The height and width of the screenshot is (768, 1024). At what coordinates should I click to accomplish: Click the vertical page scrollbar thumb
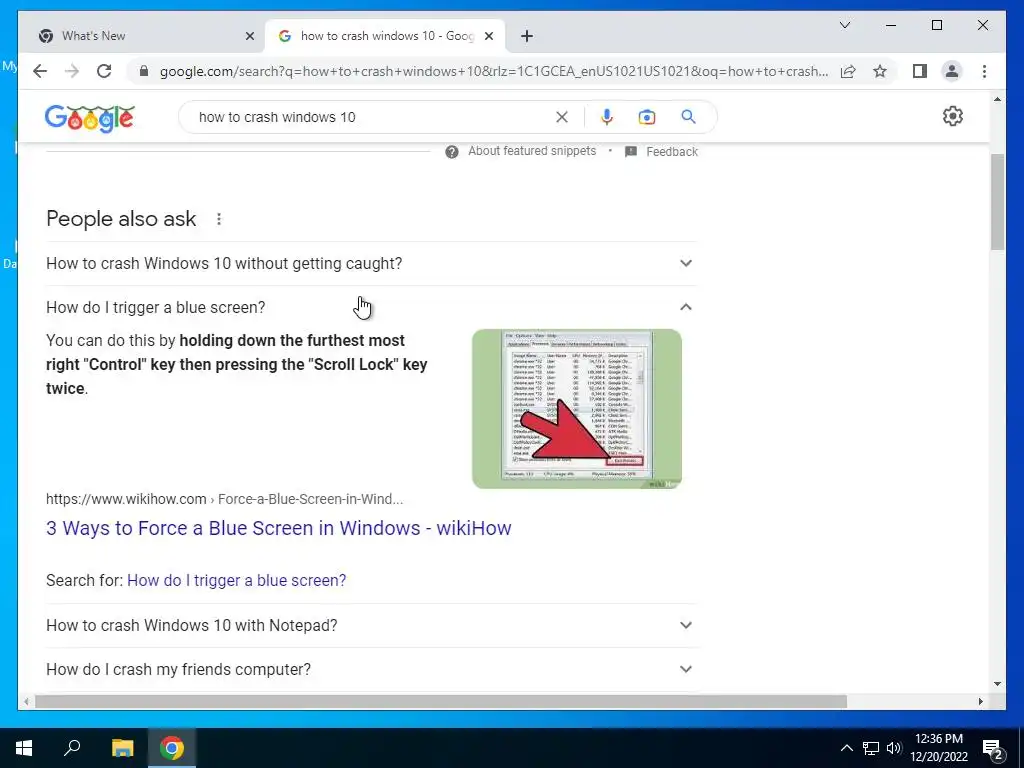[x=997, y=202]
